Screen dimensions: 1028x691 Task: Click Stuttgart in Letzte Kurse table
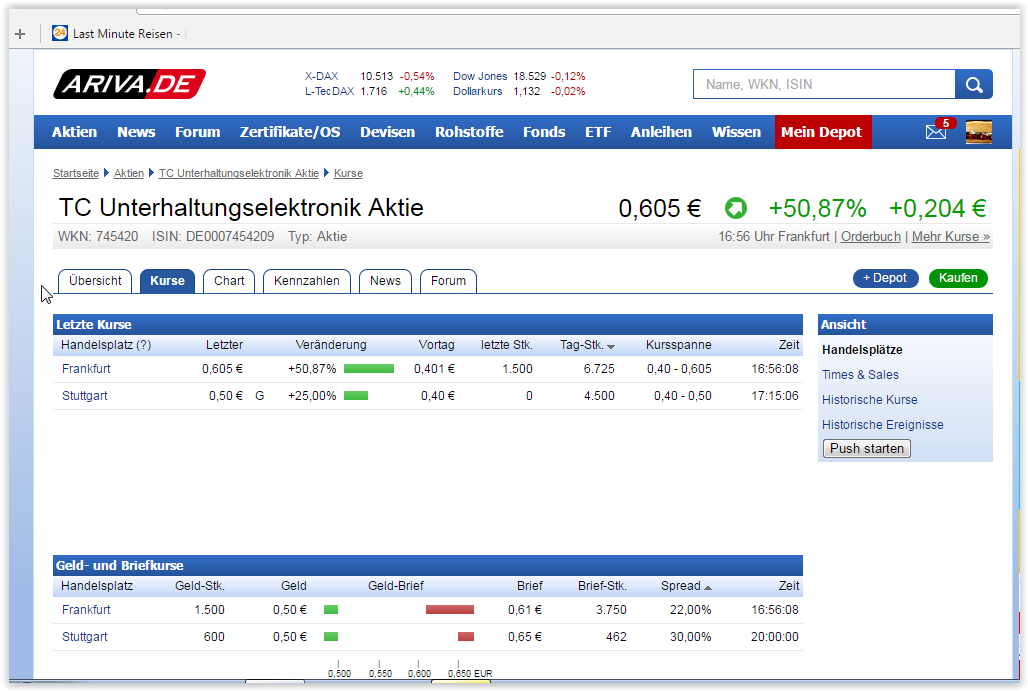85,395
